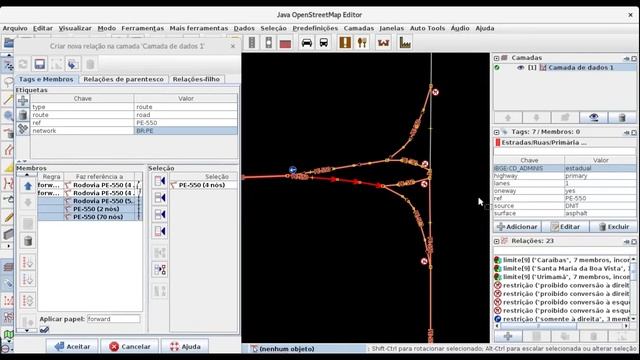Click the duplicate relation icon in the relation editor toolbar
The height and width of the screenshot is (360, 640).
coord(73,64)
